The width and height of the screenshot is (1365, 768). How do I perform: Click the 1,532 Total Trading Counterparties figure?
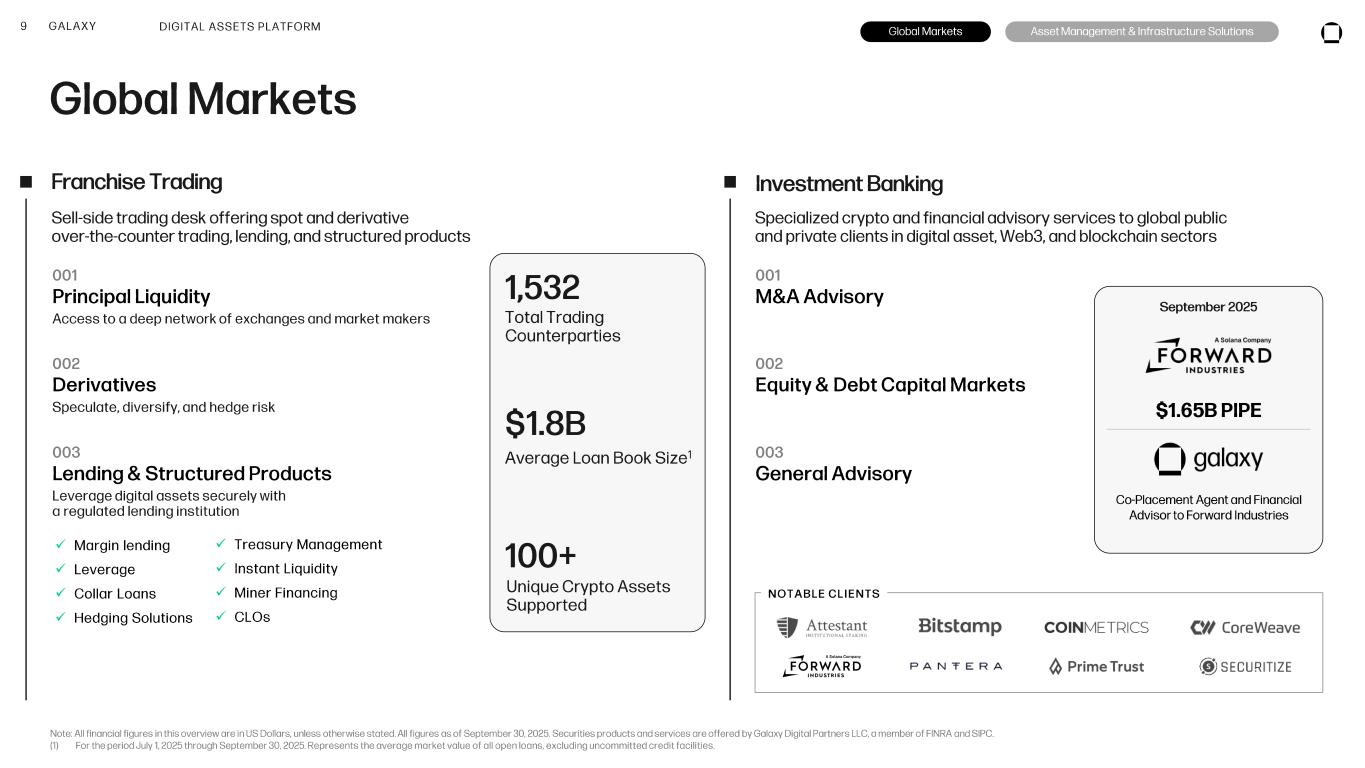543,288
